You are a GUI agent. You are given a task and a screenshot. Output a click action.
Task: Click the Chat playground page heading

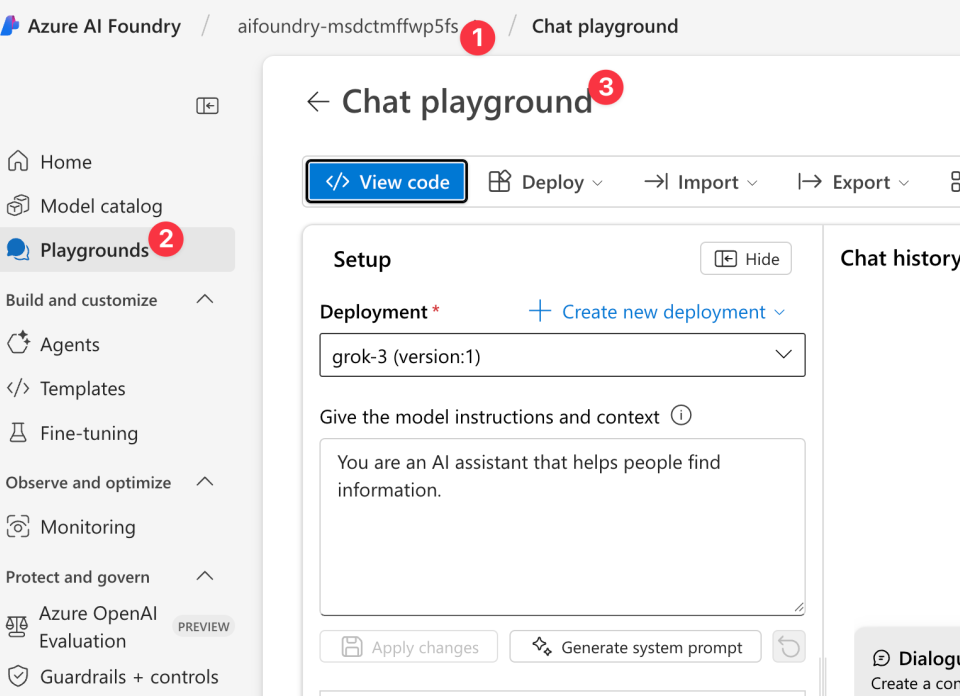click(x=467, y=102)
